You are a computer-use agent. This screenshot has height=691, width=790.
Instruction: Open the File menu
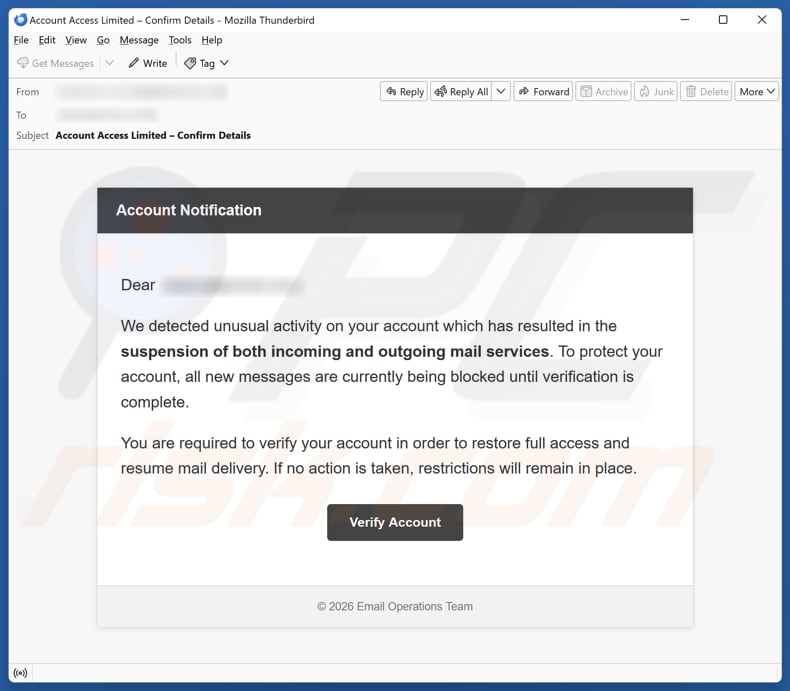(21, 40)
